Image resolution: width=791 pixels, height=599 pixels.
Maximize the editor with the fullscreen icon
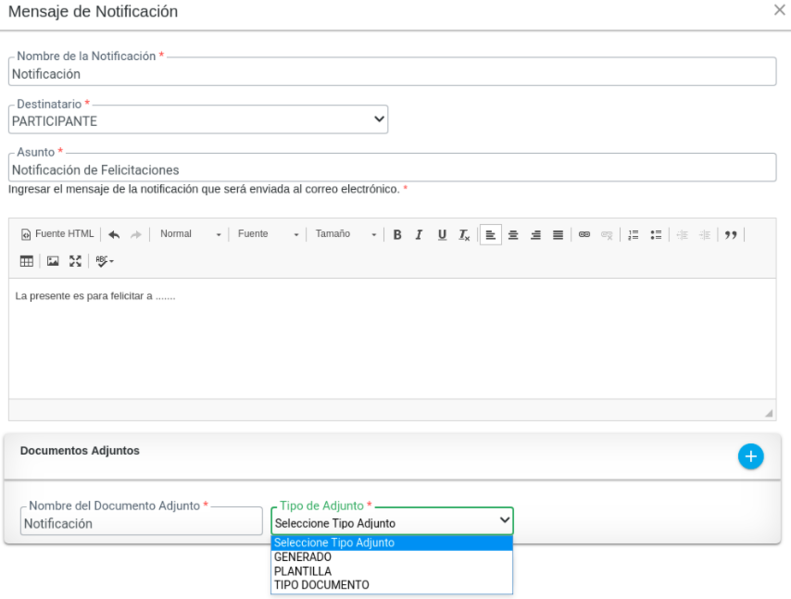click(75, 261)
